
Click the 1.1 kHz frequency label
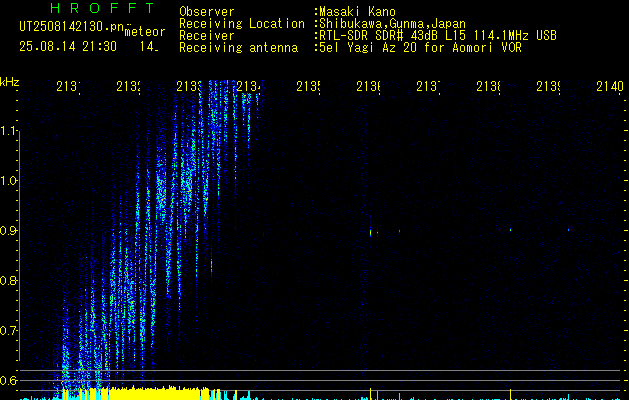[9, 131]
